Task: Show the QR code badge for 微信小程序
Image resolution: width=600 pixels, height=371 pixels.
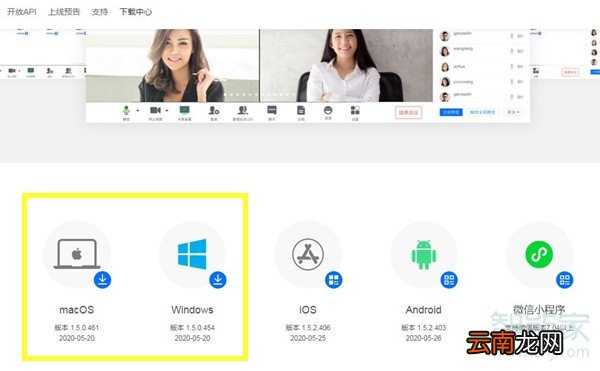Action: coord(565,280)
